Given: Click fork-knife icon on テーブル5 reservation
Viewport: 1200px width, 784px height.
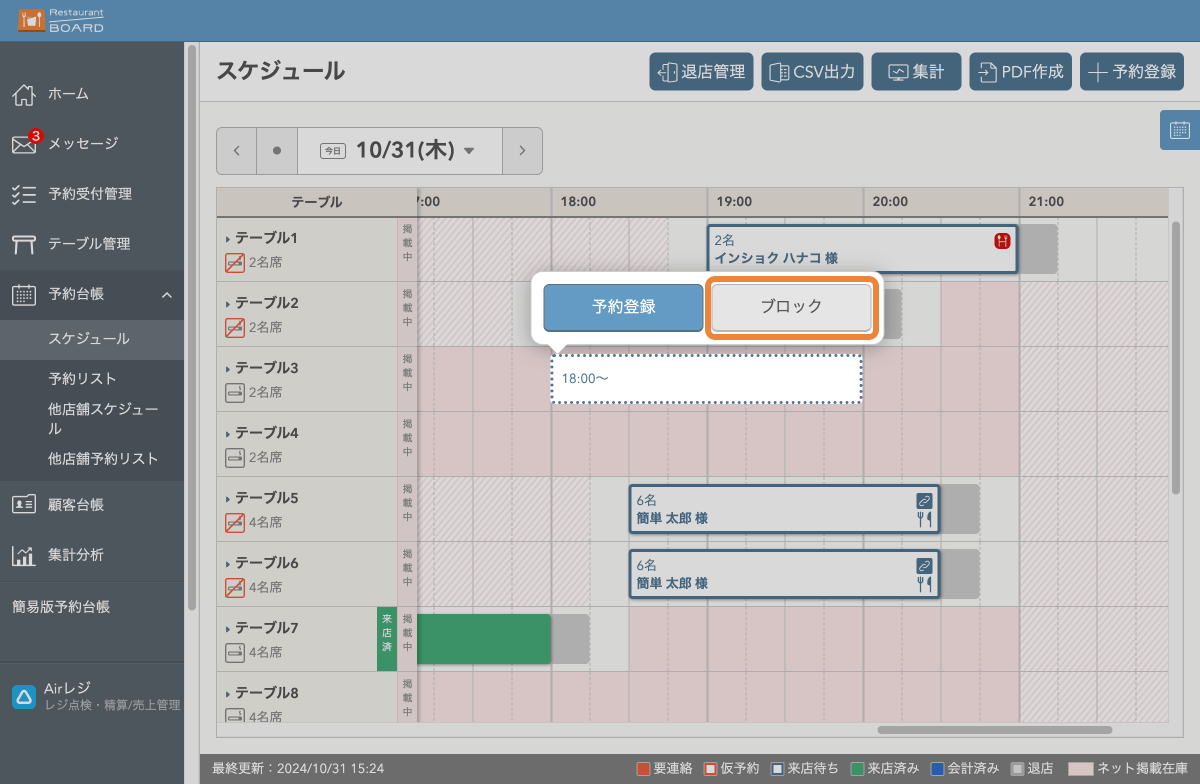Looking at the screenshot, I should (924, 519).
